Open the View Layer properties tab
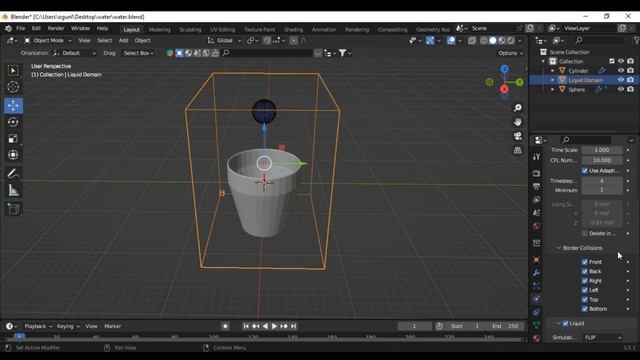 [536, 200]
